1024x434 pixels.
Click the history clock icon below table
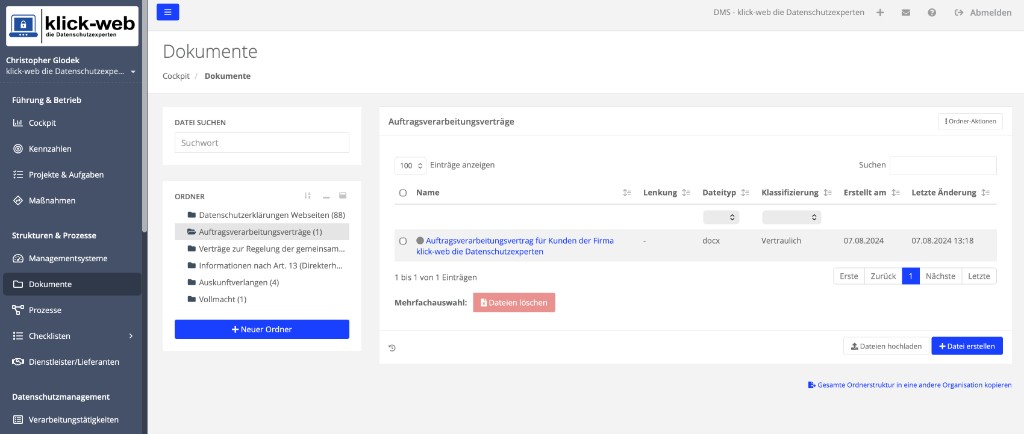point(392,348)
